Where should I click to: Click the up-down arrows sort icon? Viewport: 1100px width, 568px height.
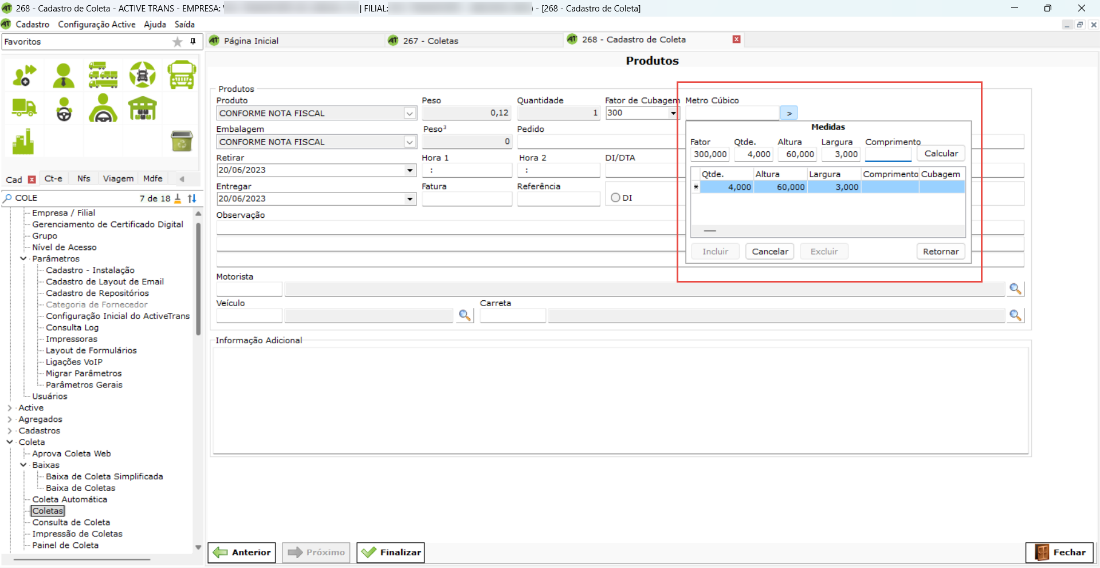(192, 199)
